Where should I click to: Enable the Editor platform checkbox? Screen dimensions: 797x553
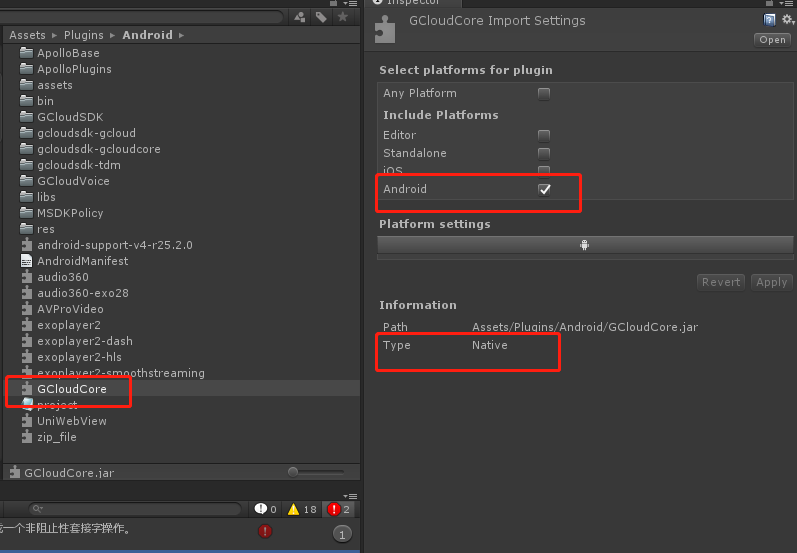pos(544,136)
